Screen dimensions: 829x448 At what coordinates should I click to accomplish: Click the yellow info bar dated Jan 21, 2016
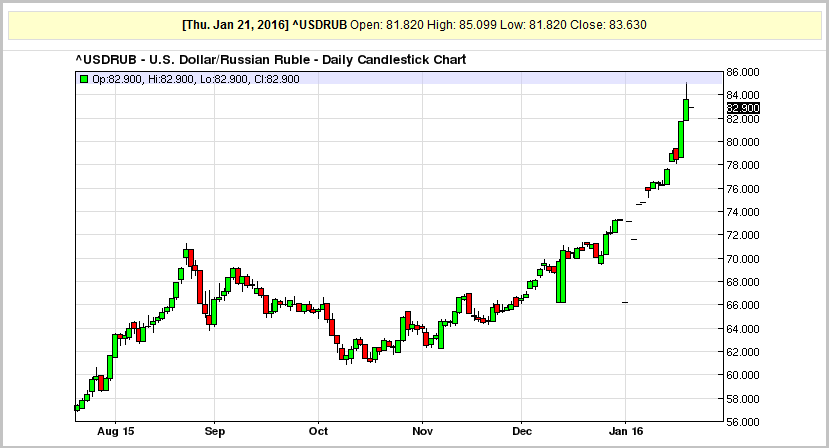[414, 25]
